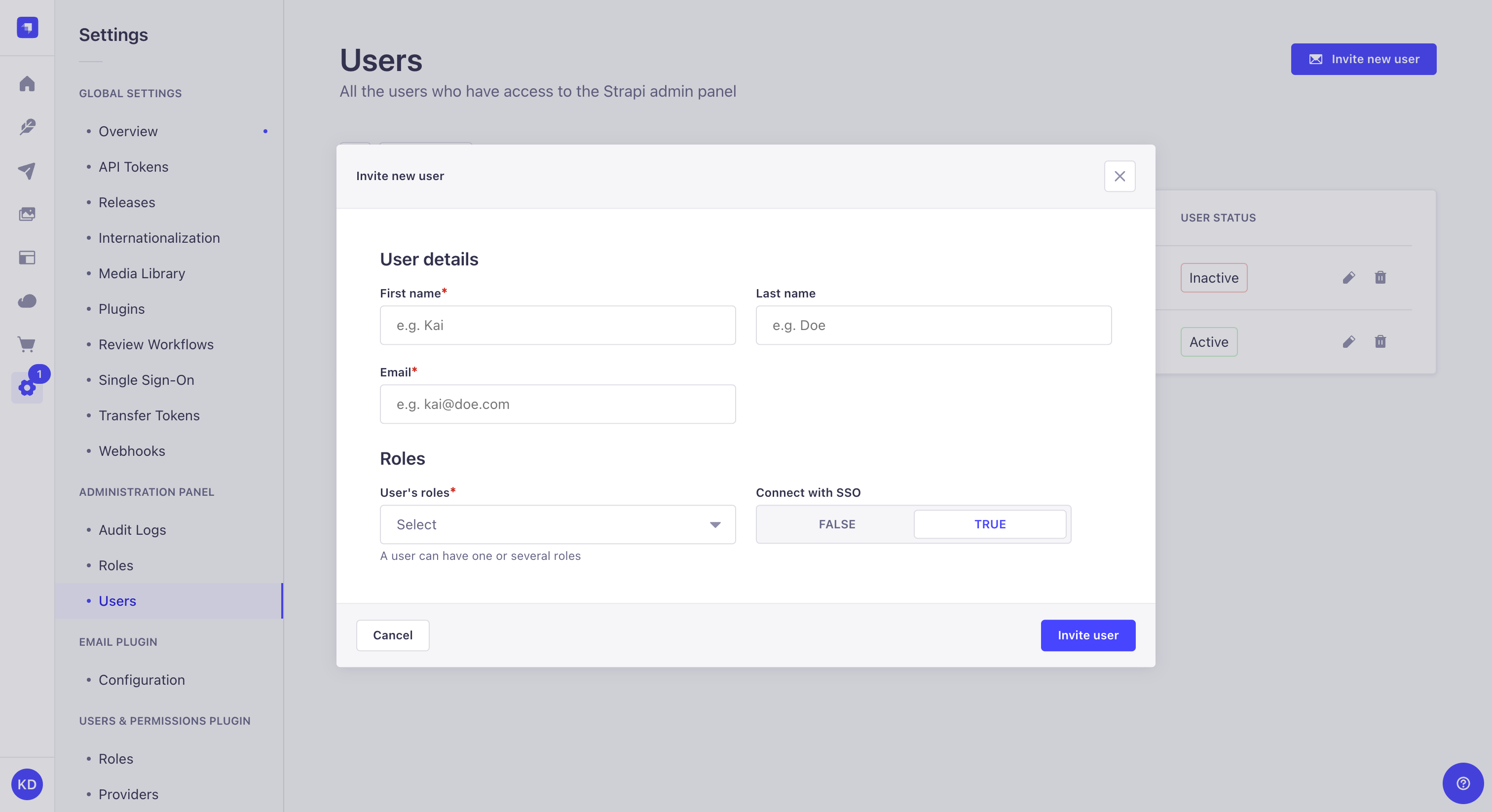The height and width of the screenshot is (812, 1492).
Task: Edit the inactive user with the pencil icon
Action: (x=1349, y=277)
